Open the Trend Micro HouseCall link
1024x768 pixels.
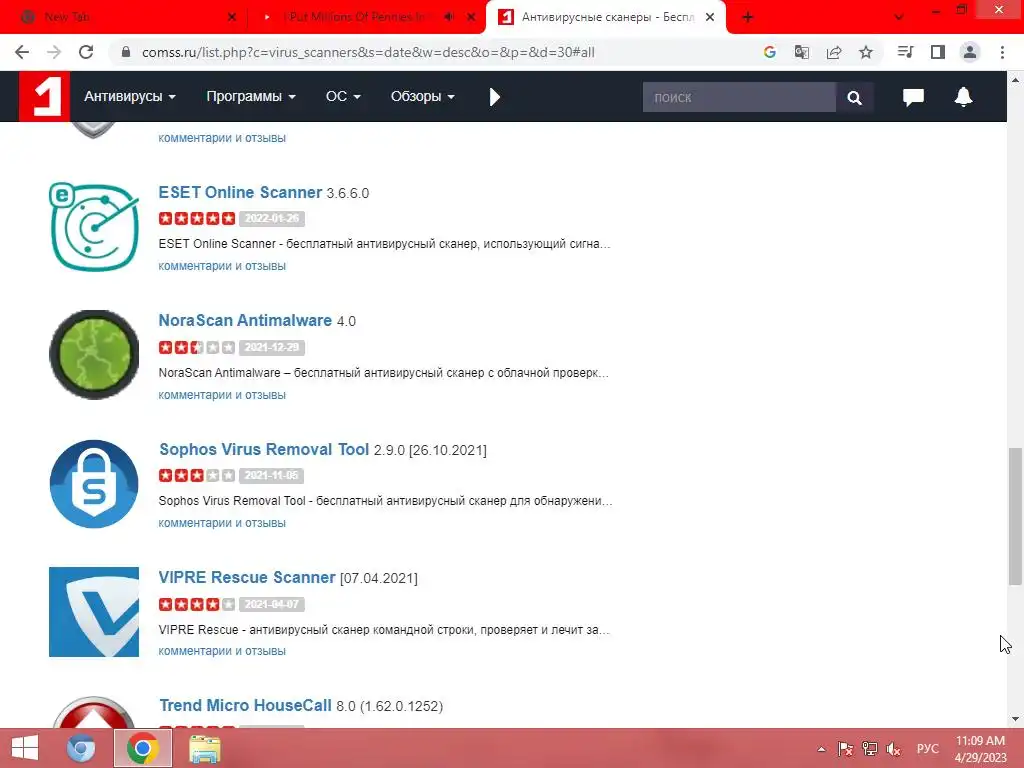click(246, 706)
